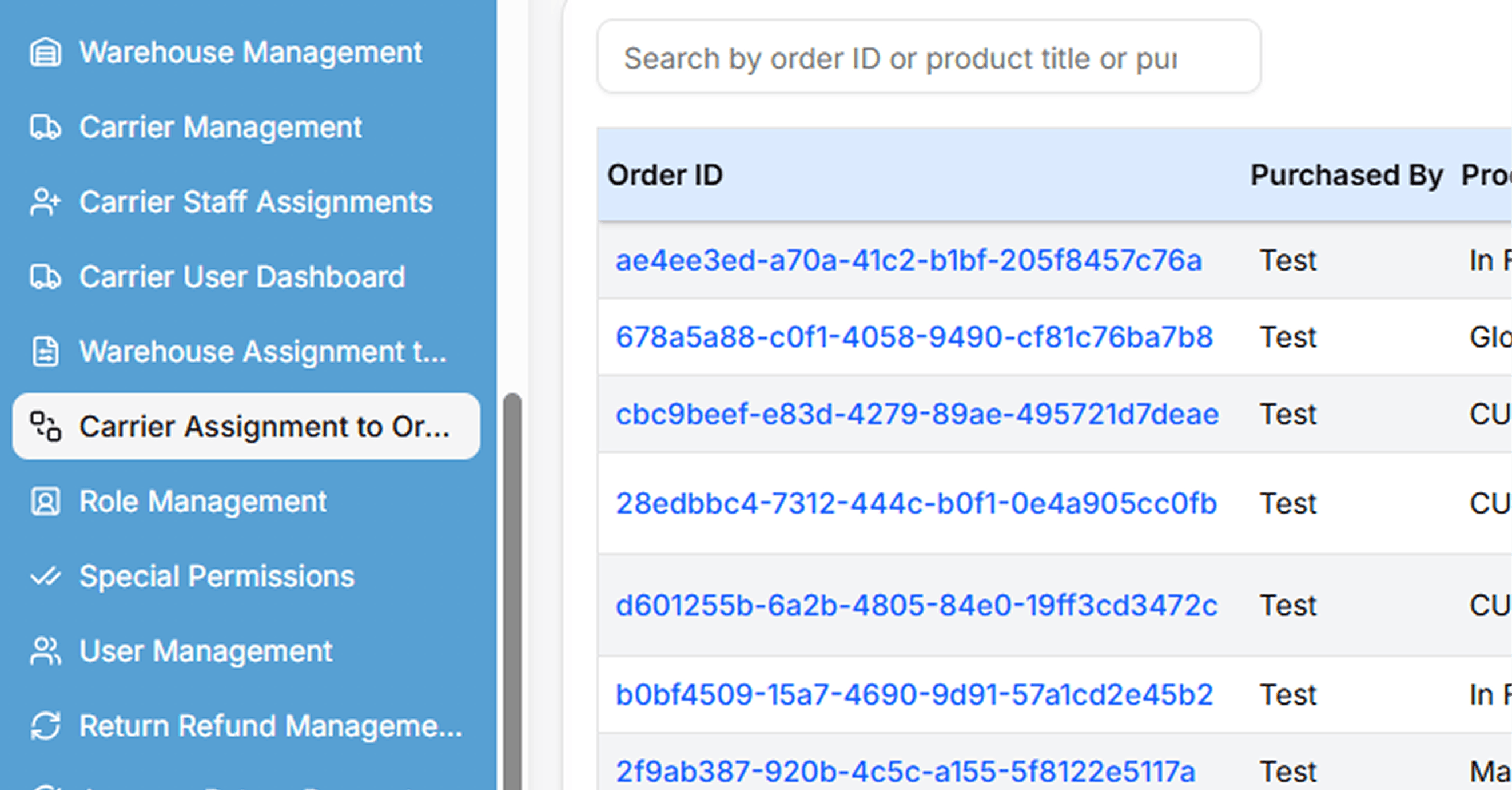The height and width of the screenshot is (791, 1512).
Task: Click the Carrier User Dashboard truck icon
Action: 45,277
